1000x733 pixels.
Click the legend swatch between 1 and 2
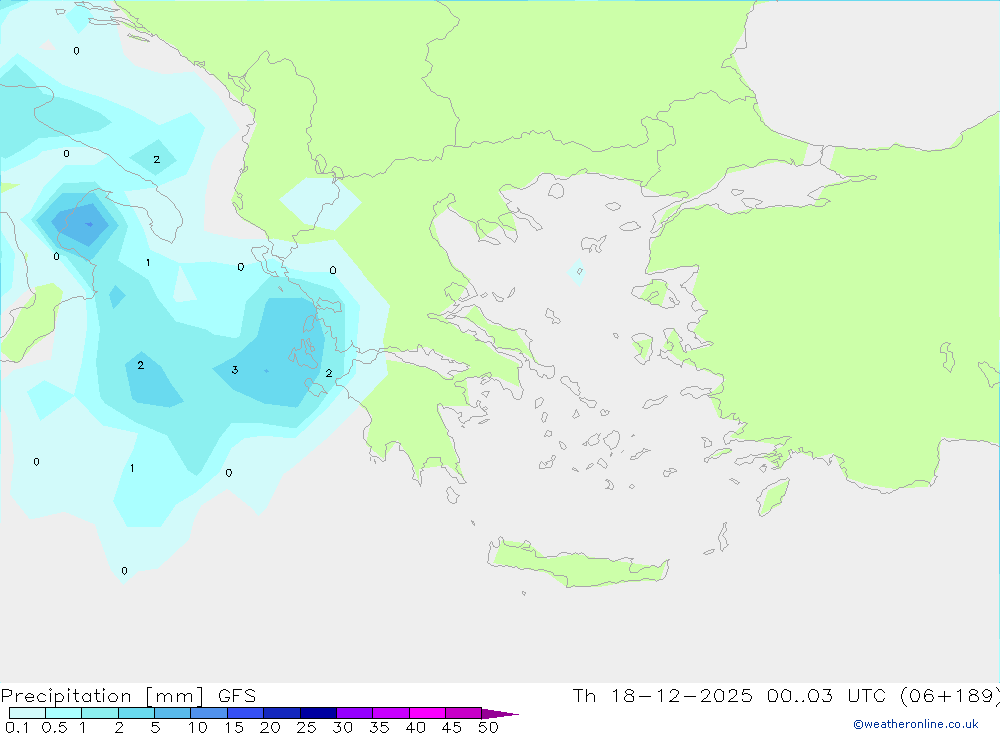click(x=100, y=713)
